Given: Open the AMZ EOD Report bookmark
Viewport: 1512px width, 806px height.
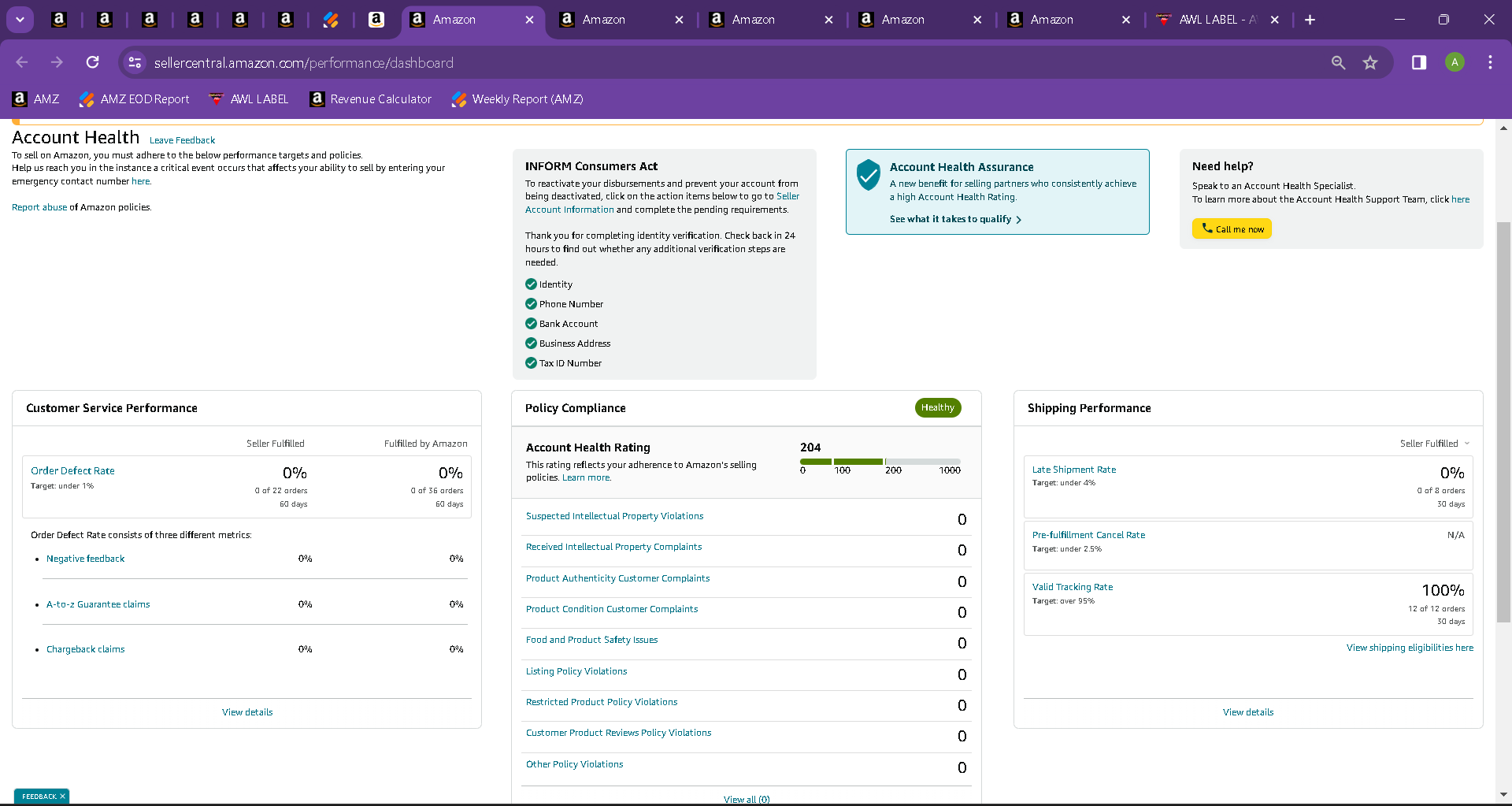Looking at the screenshot, I should coord(135,99).
